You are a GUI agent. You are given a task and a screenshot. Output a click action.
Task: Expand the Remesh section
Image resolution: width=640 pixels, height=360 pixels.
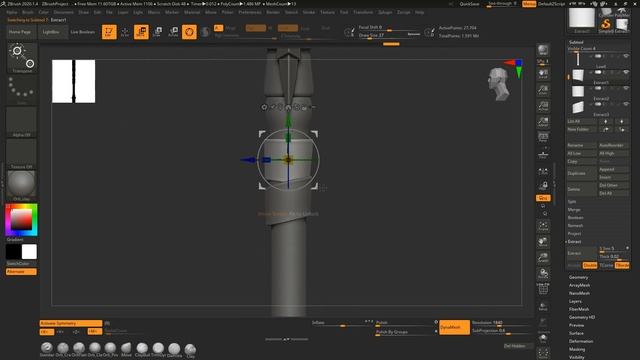click(x=575, y=226)
